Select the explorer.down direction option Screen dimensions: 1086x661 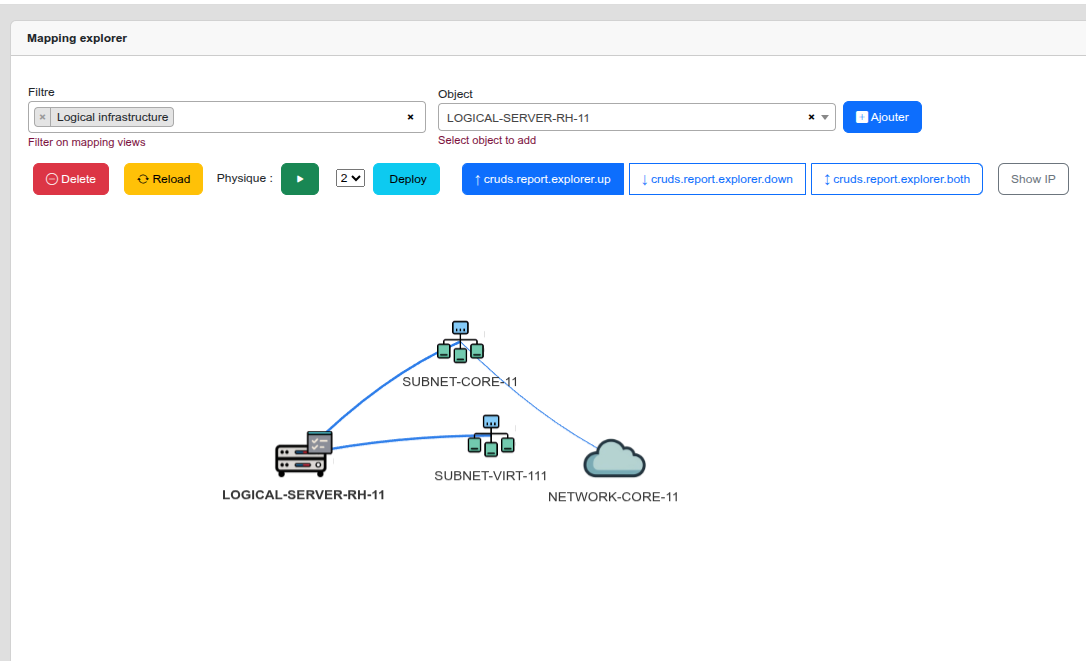click(x=717, y=179)
